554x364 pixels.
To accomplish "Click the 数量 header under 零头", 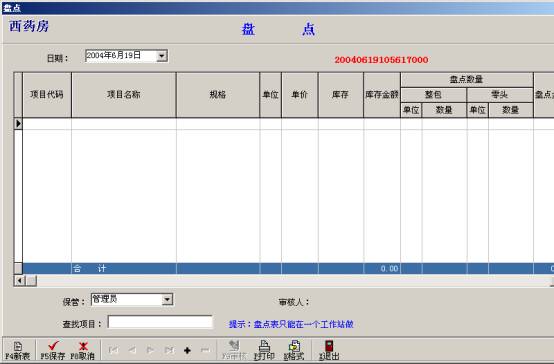I will point(511,110).
